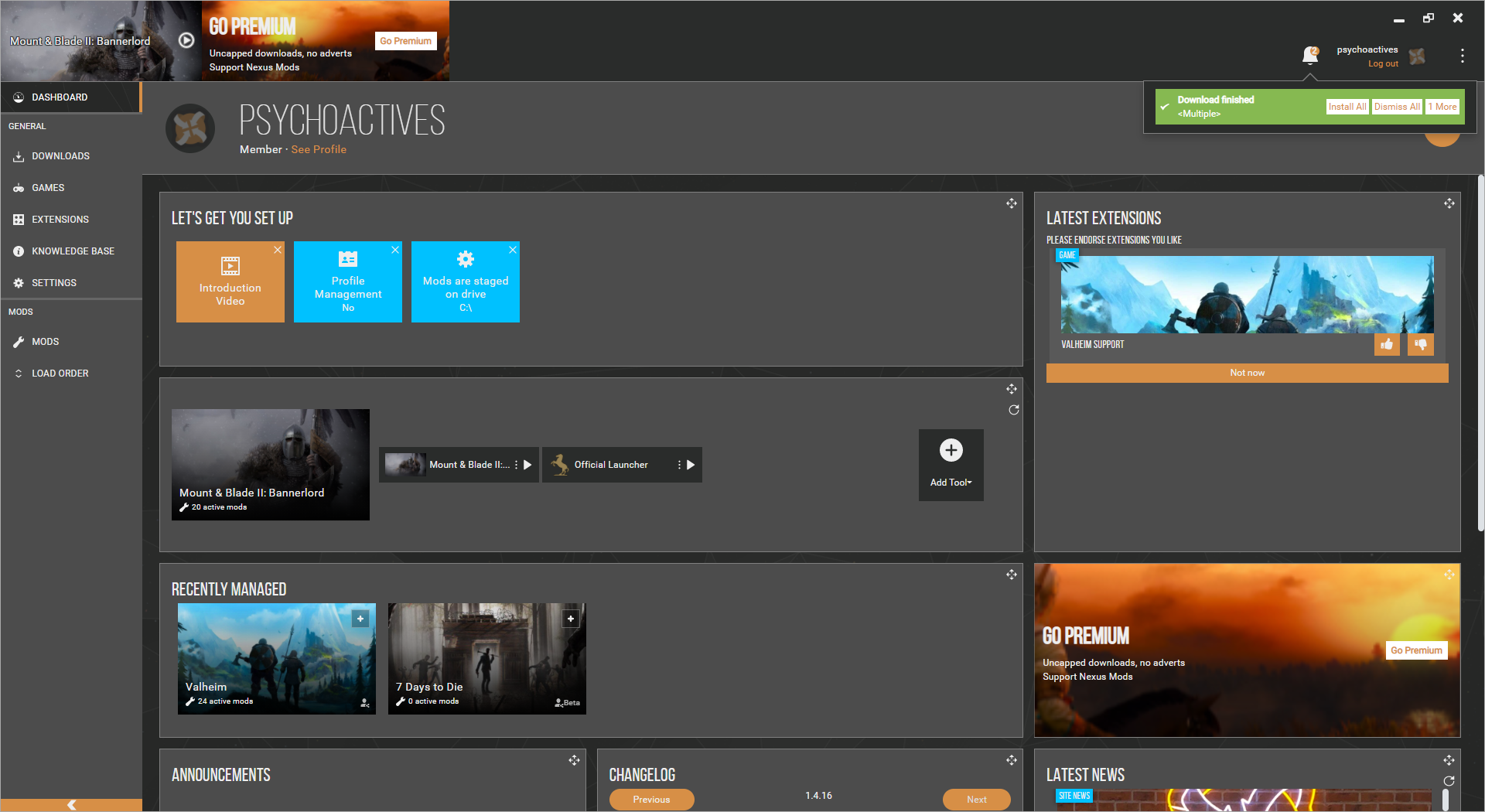Image resolution: width=1485 pixels, height=812 pixels.
Task: Open options menu for Mount & Blade II tool
Action: 516,465
